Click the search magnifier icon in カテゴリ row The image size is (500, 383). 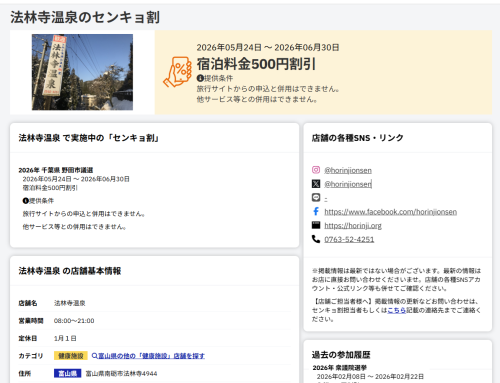pos(94,356)
